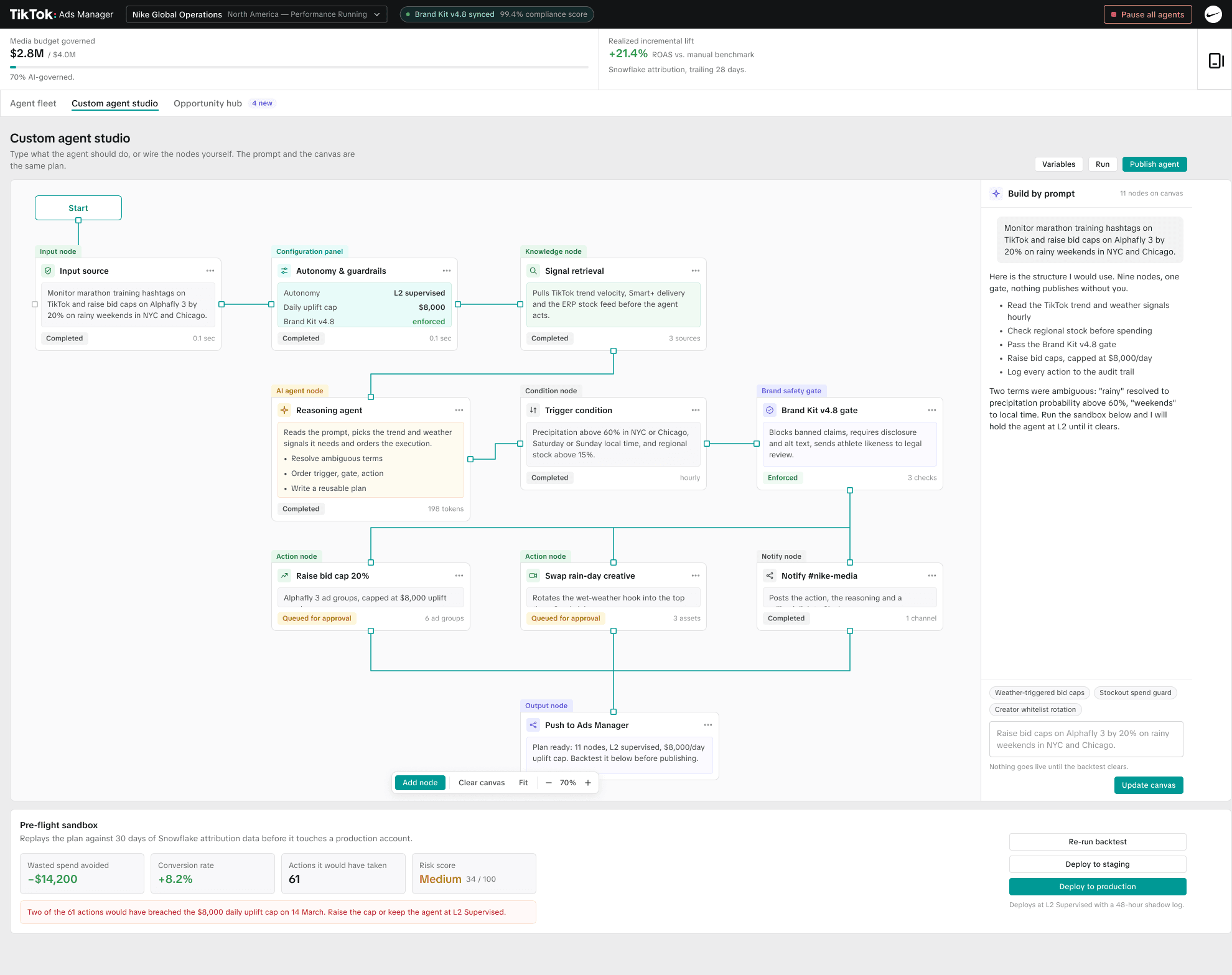Click Re-run backtest button
Image resolution: width=1232 pixels, height=975 pixels.
pyautogui.click(x=1098, y=842)
